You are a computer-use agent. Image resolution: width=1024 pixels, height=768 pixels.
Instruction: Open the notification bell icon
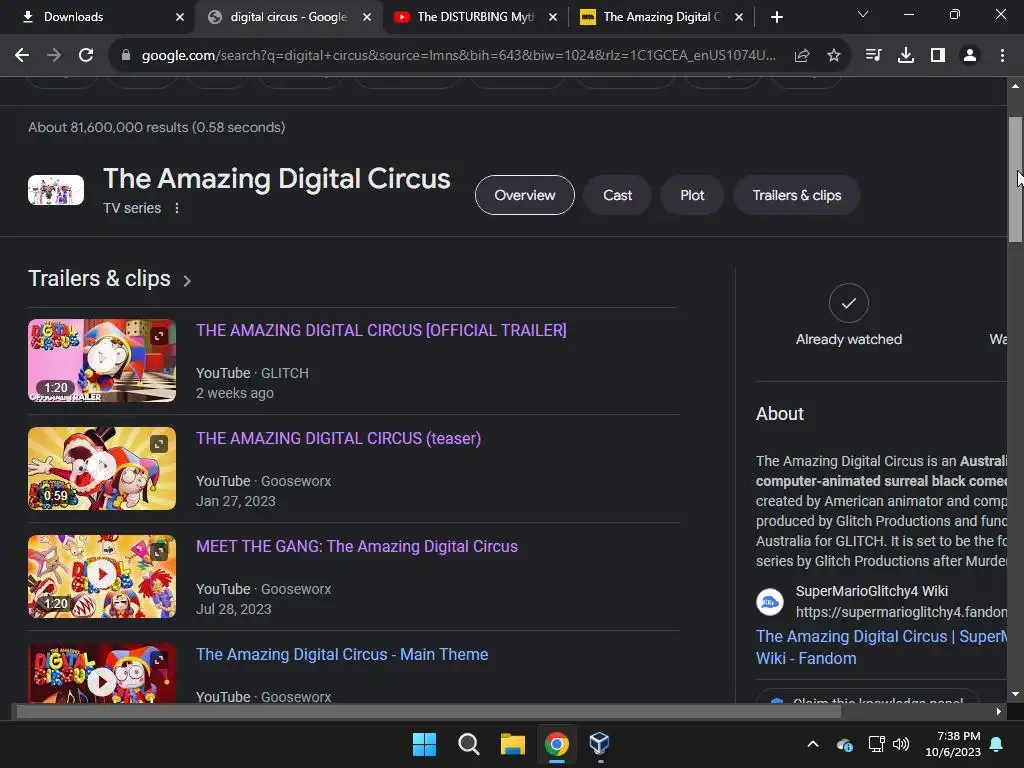click(x=997, y=744)
